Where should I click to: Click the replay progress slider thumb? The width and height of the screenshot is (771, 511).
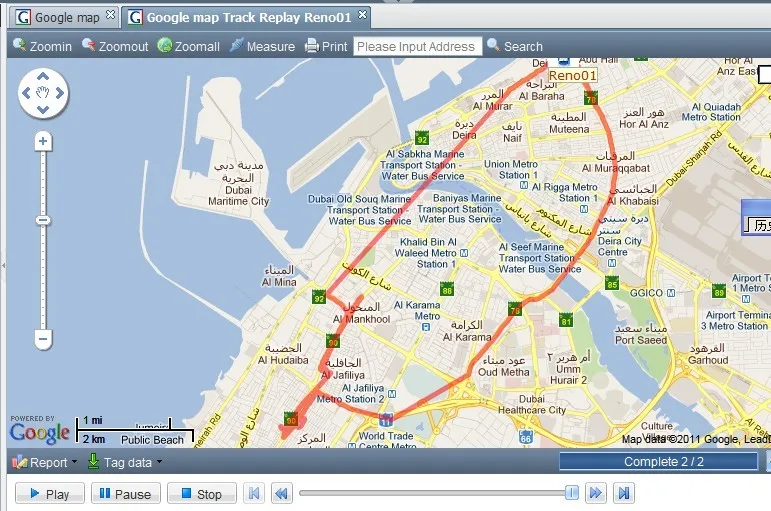point(571,493)
